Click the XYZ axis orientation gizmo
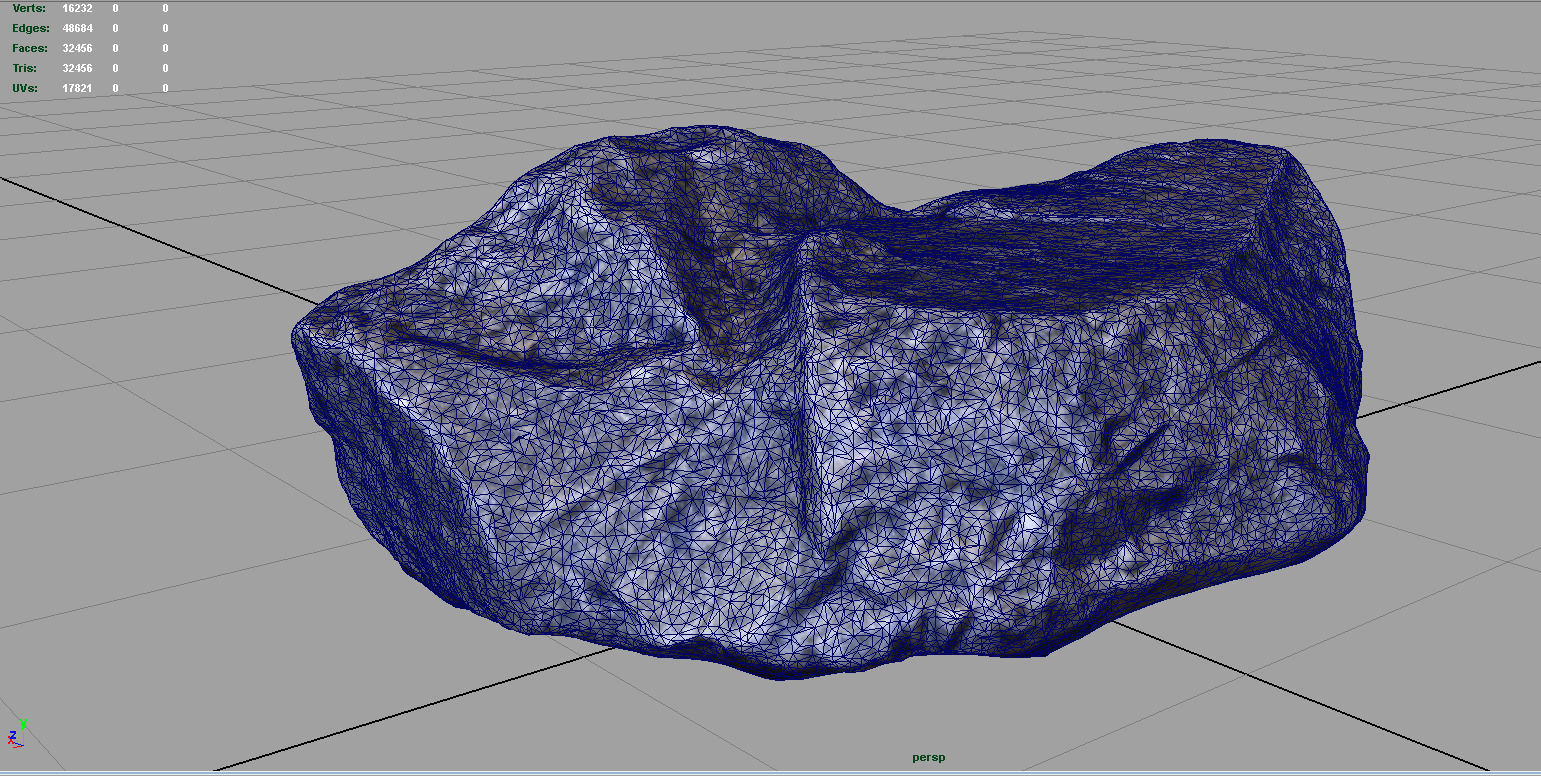The height and width of the screenshot is (776, 1541). tap(16, 734)
